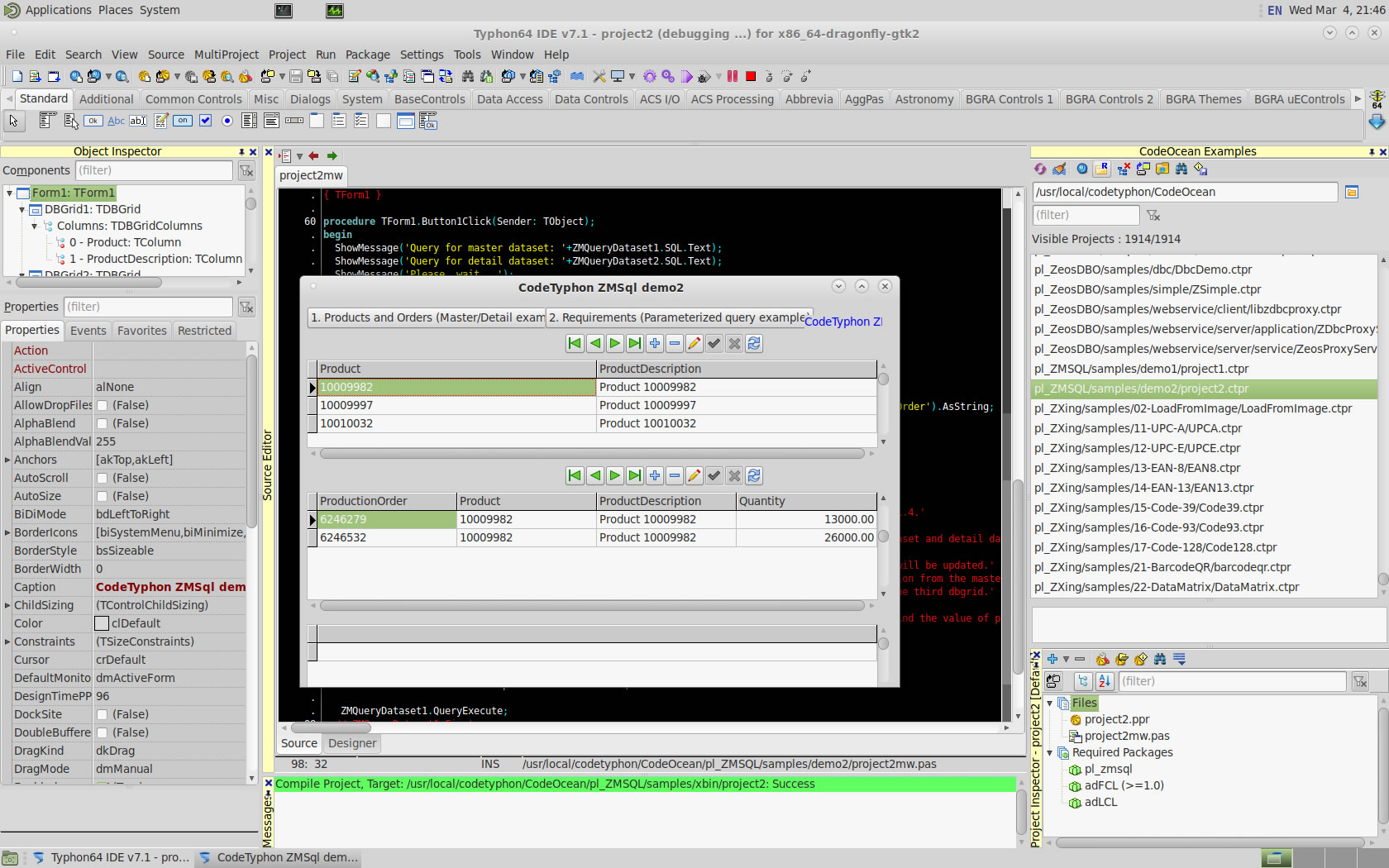Click the binoculars icon in CodeOcean Examples toolbar
The height and width of the screenshot is (868, 1389).
(1181, 169)
